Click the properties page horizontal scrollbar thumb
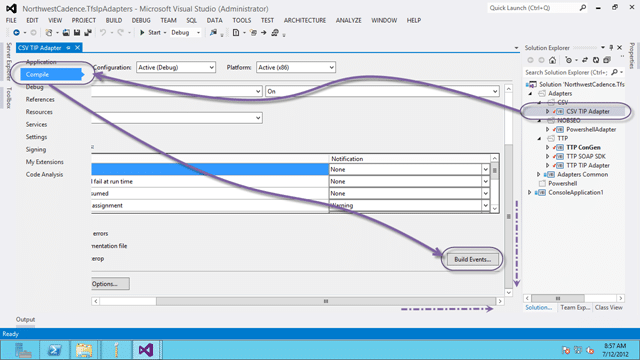 (x=326, y=301)
